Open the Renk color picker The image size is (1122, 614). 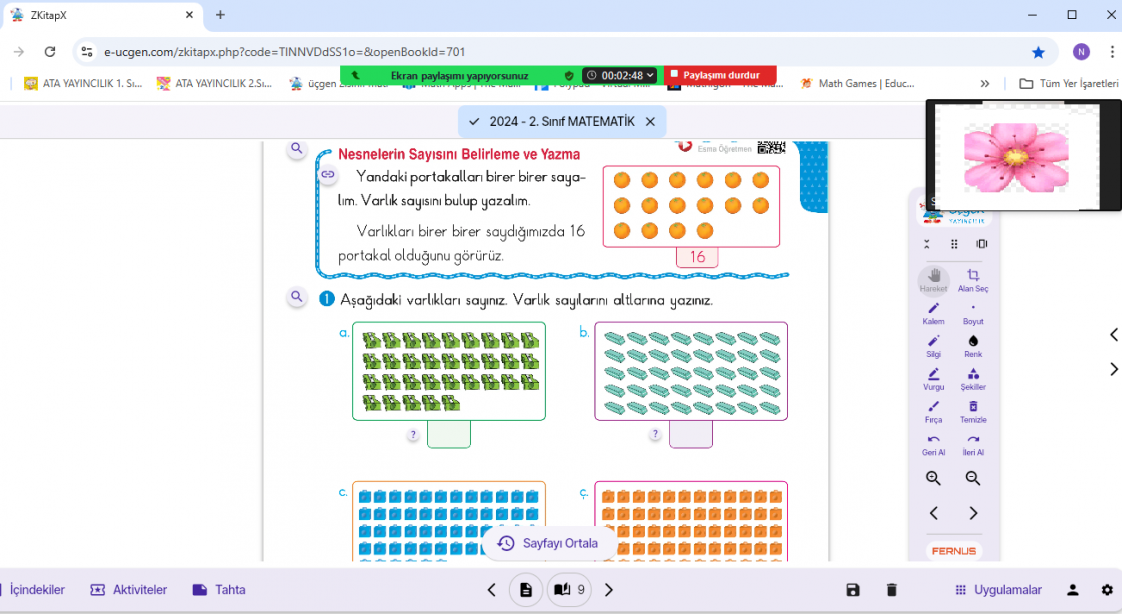[973, 345]
